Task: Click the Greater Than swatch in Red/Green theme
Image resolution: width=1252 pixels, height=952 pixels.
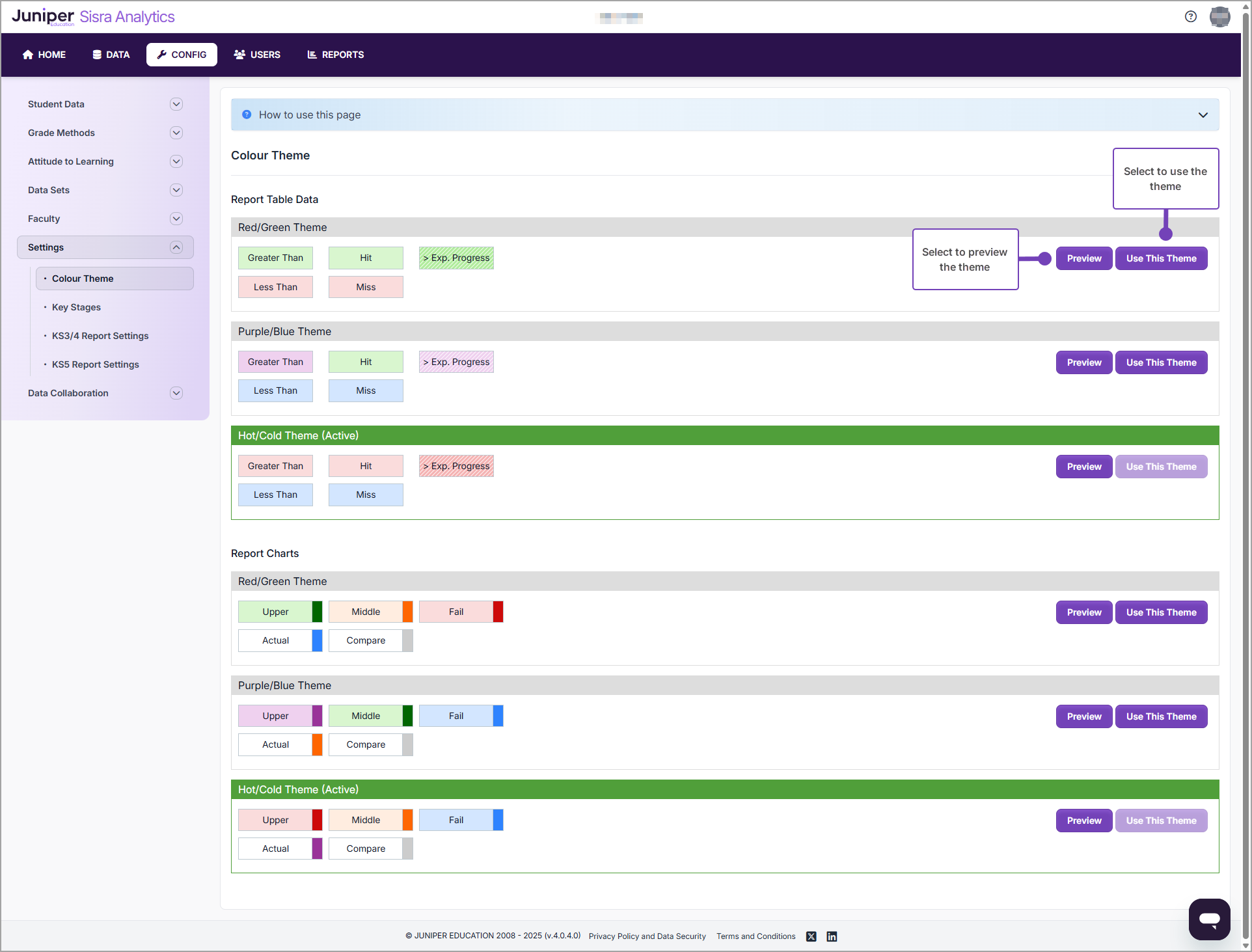Action: (275, 258)
